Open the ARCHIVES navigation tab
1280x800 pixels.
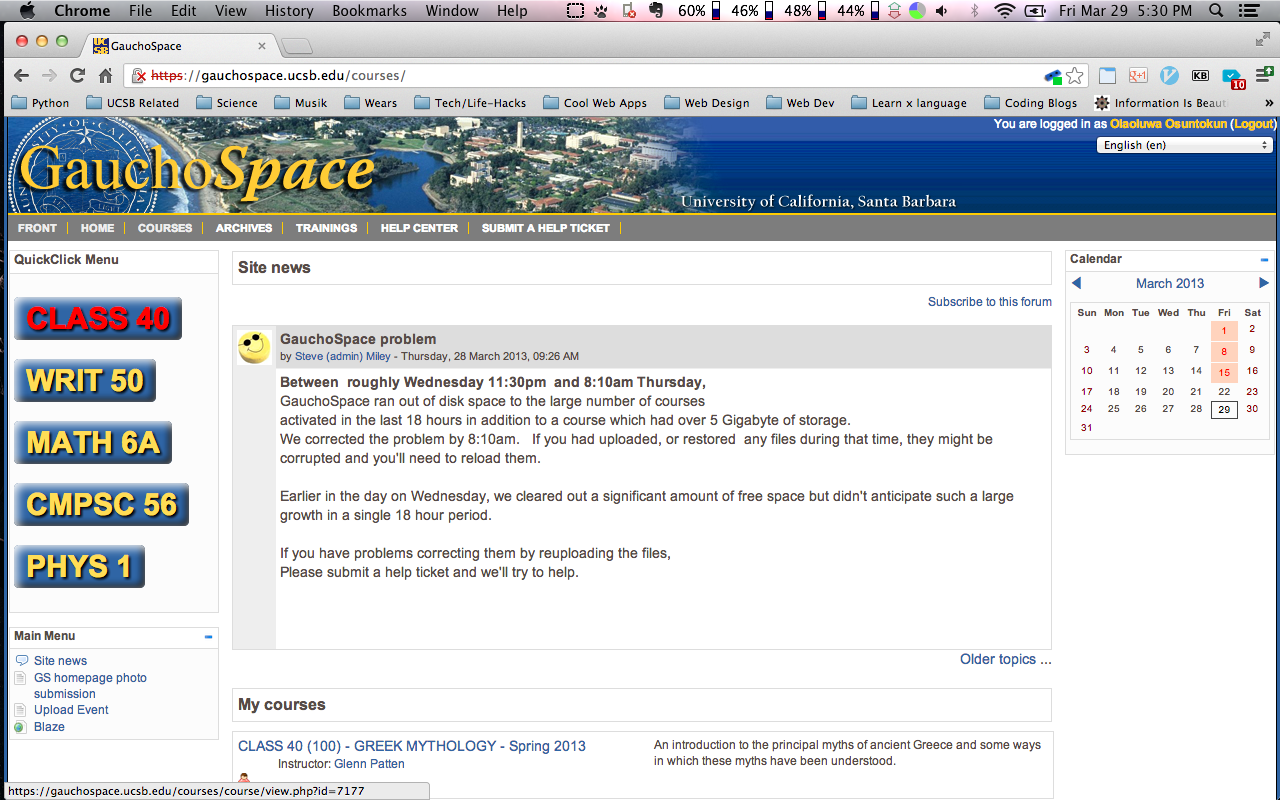[x=244, y=228]
